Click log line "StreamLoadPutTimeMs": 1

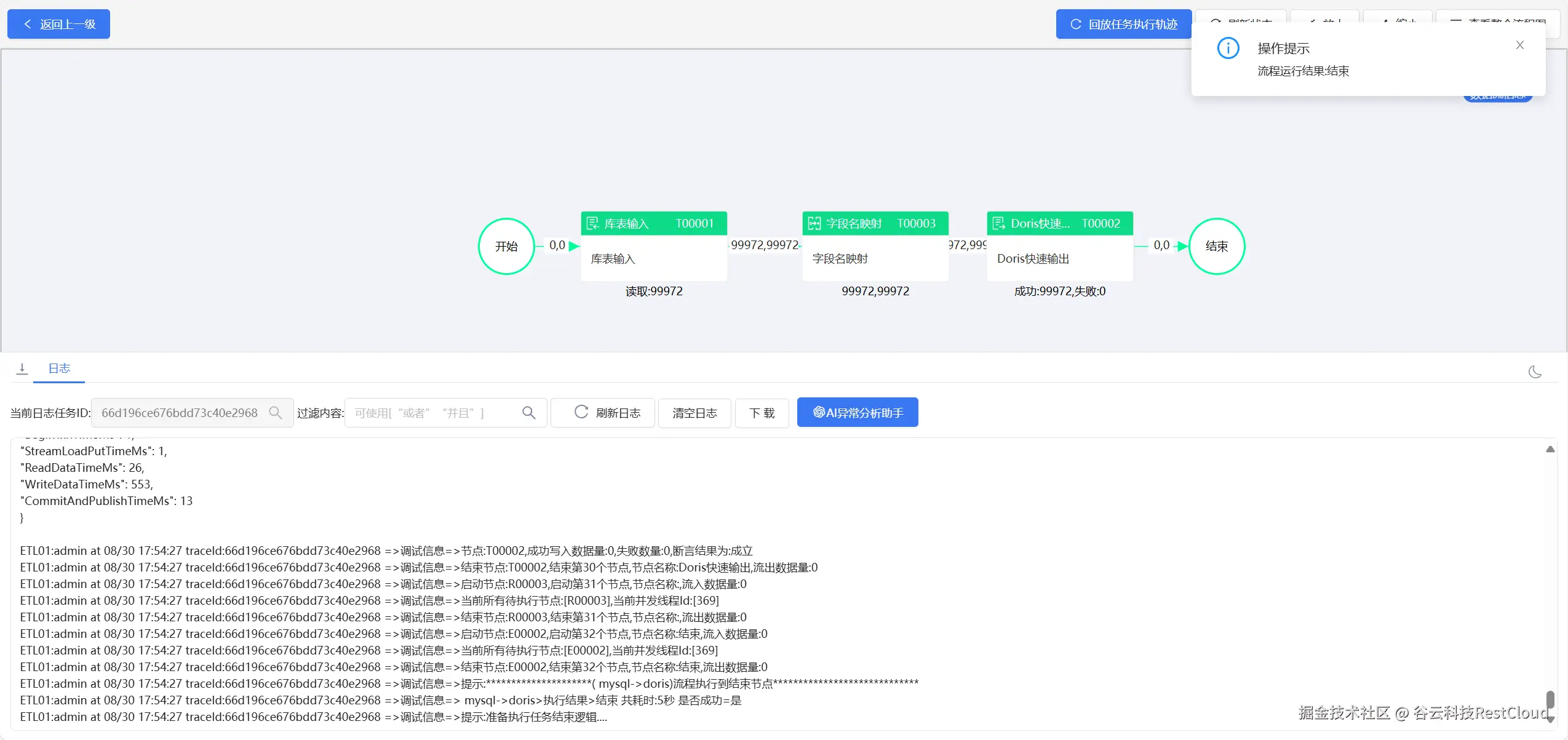coord(94,451)
